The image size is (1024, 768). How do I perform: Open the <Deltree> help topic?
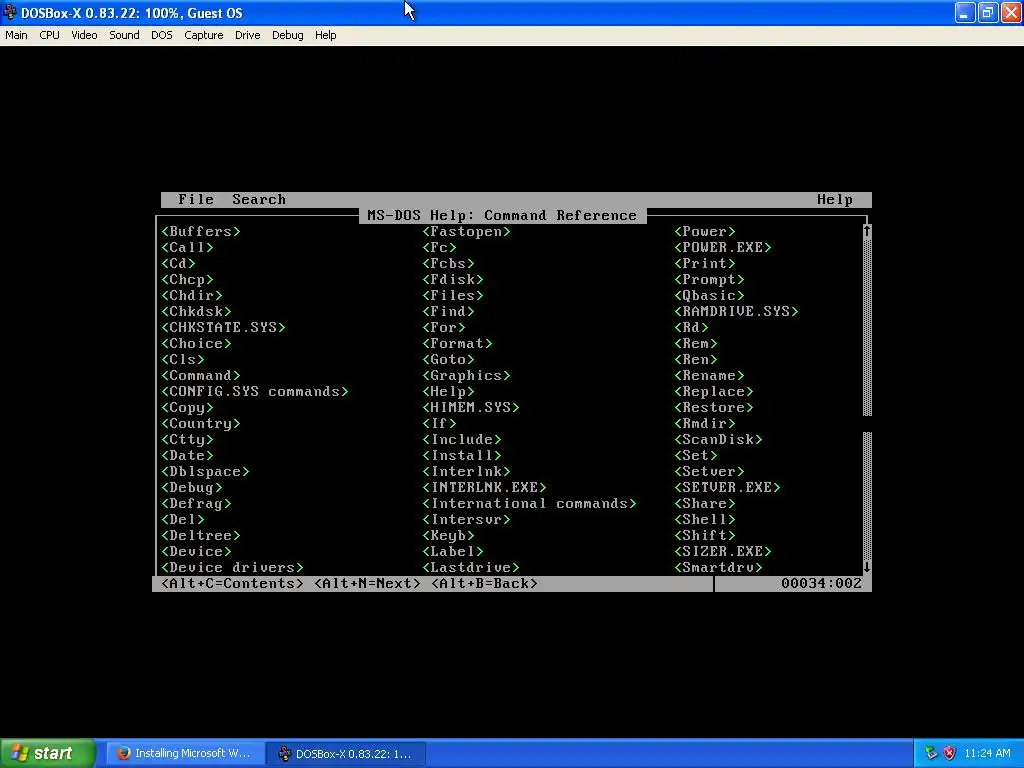pyautogui.click(x=200, y=536)
